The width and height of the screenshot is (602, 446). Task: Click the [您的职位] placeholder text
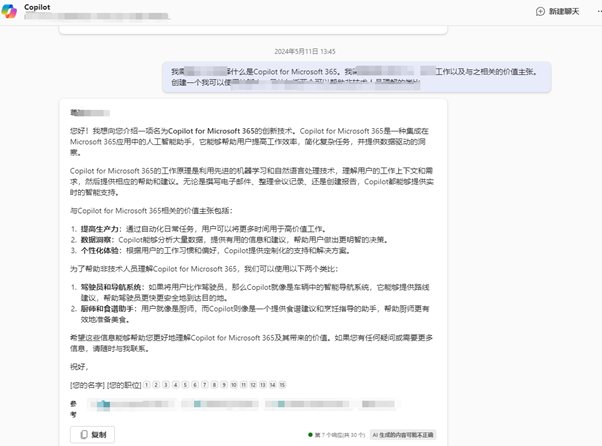[124, 385]
